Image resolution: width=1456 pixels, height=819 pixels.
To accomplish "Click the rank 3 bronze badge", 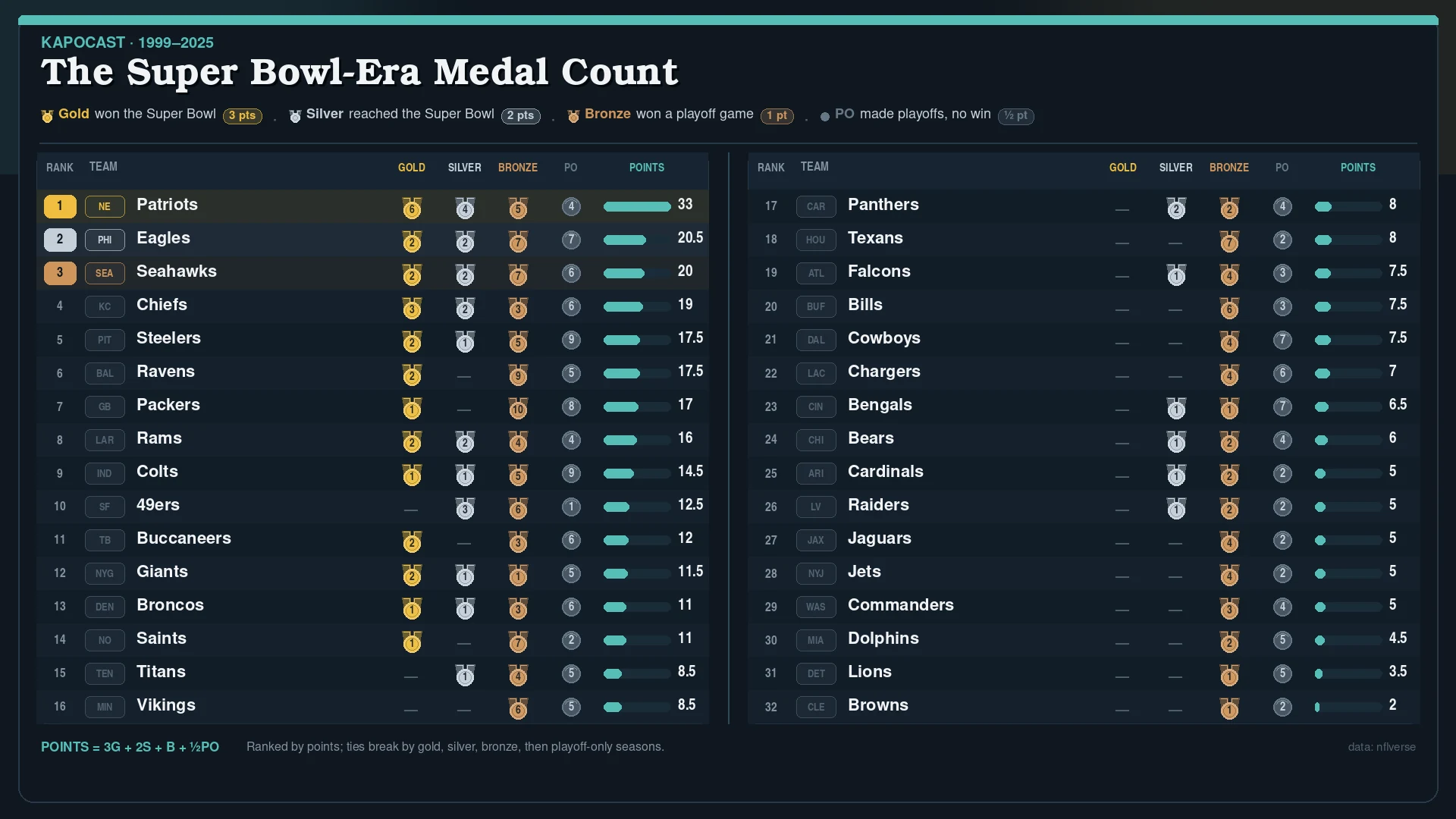I will 60,273.
